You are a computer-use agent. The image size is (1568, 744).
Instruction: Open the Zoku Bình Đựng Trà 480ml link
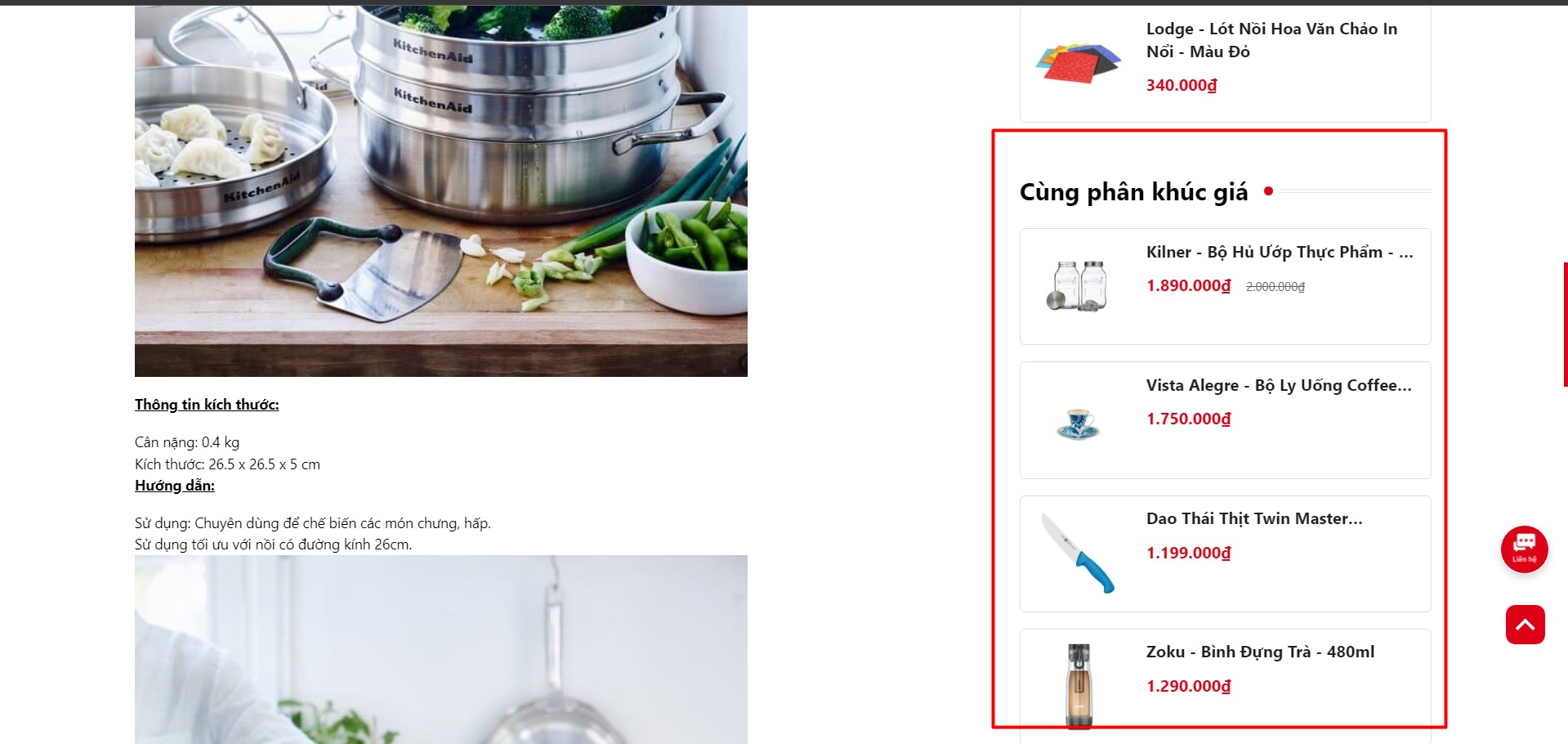[x=1260, y=652]
